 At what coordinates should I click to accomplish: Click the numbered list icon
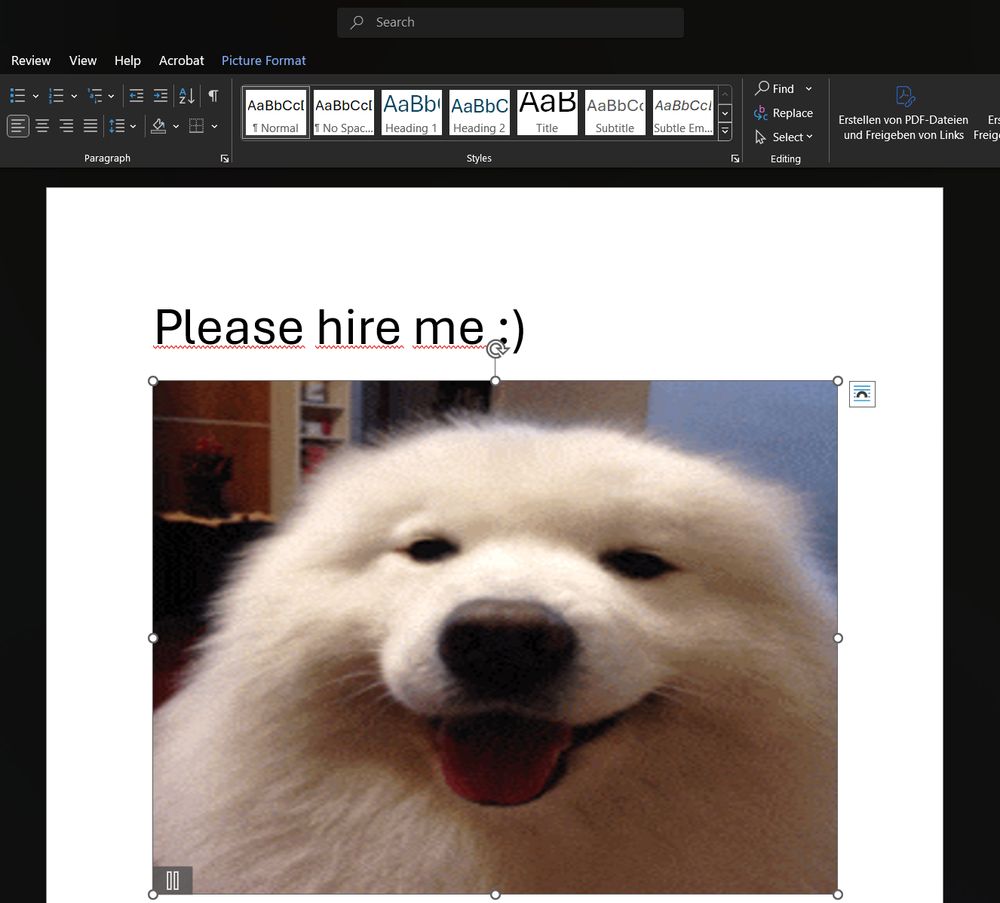tap(56, 96)
